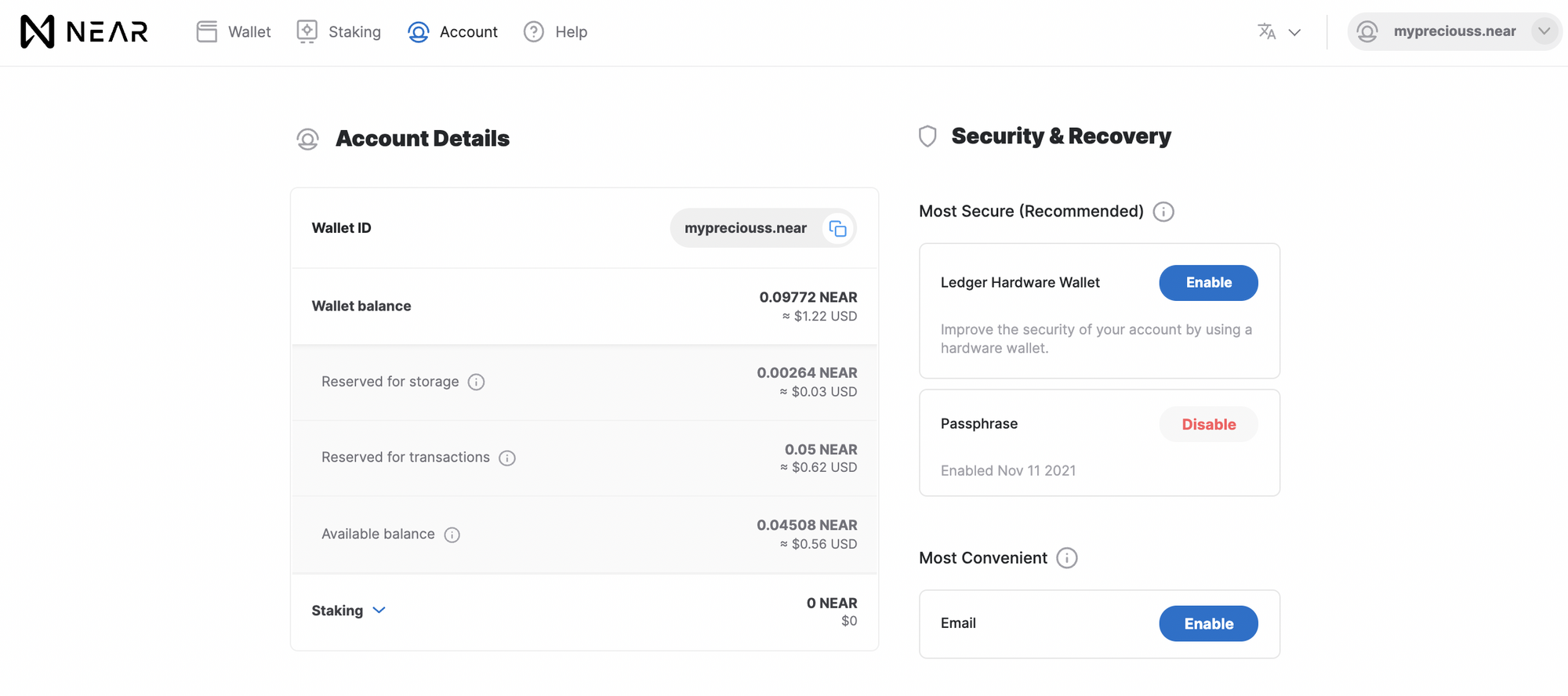
Task: Click info icon beside Most Secure (Recommended)
Action: click(x=1163, y=212)
